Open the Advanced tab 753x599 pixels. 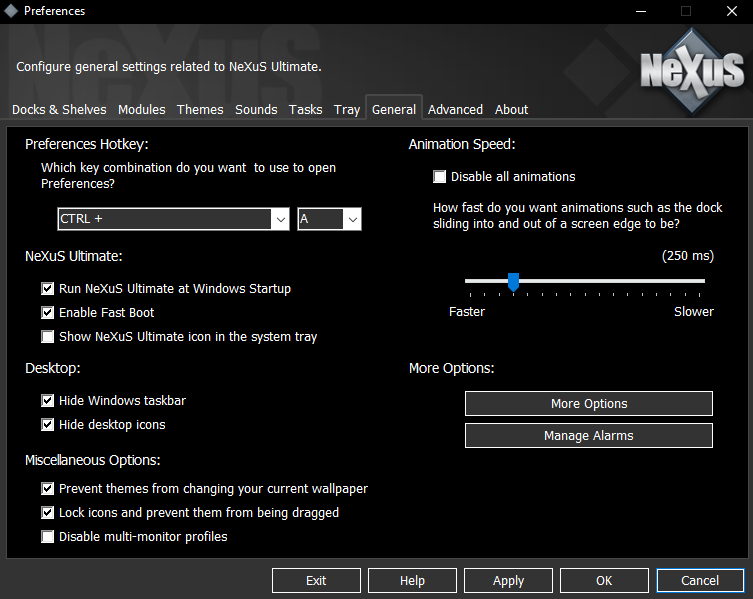click(455, 110)
